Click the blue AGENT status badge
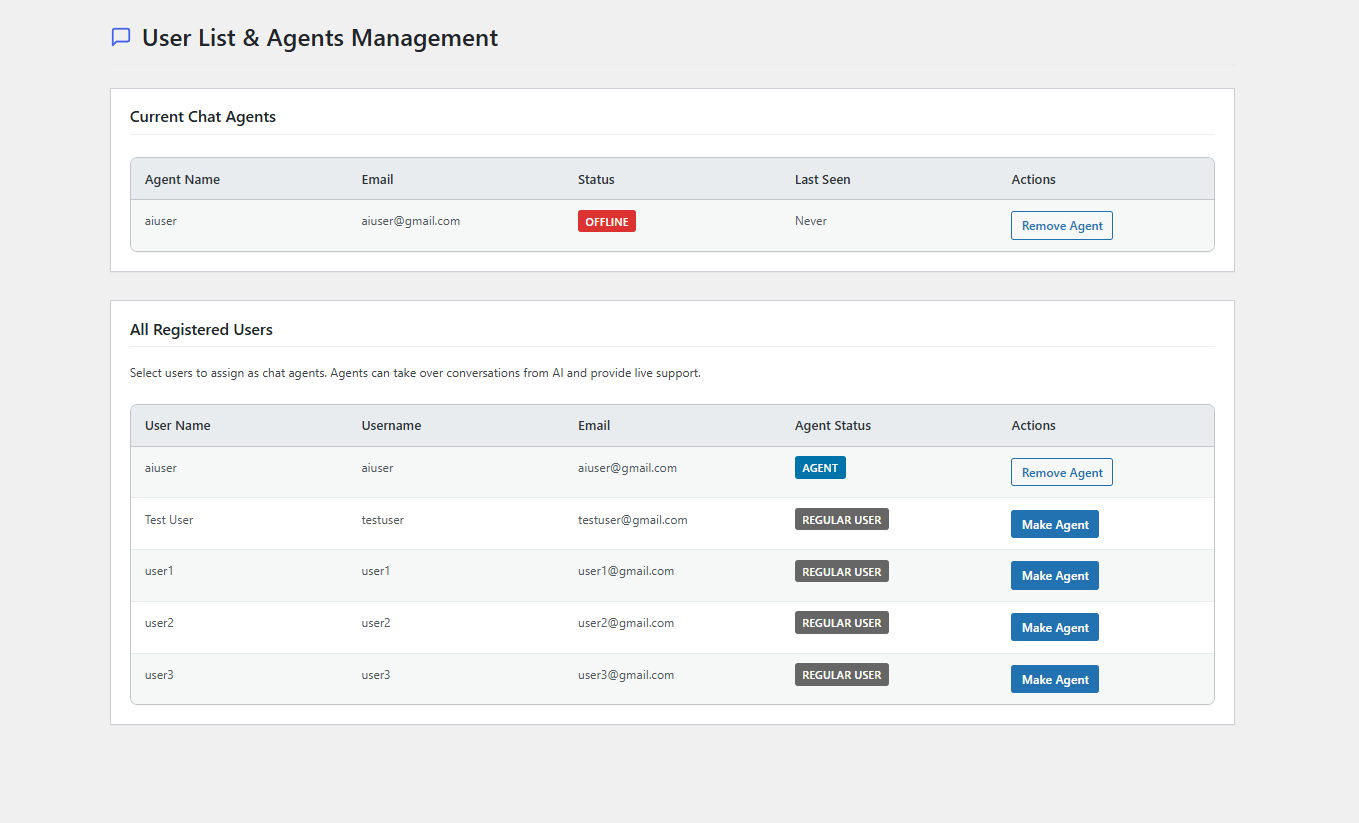The height and width of the screenshot is (823, 1359). pos(820,467)
